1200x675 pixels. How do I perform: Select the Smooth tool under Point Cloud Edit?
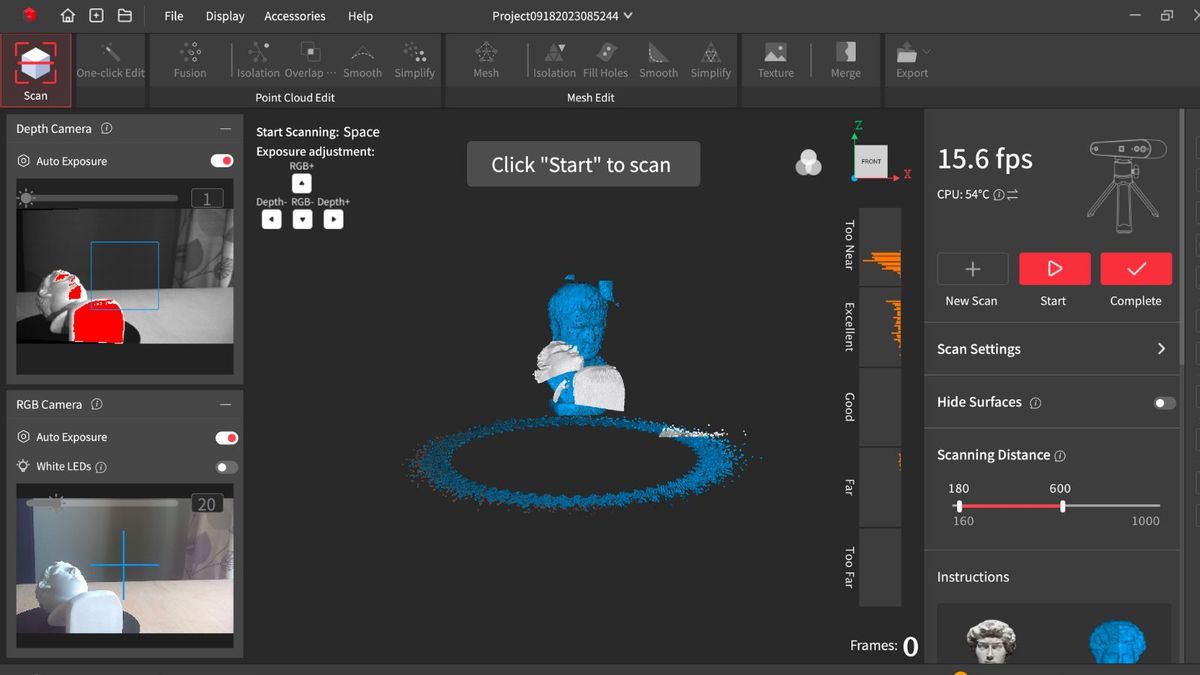(362, 58)
